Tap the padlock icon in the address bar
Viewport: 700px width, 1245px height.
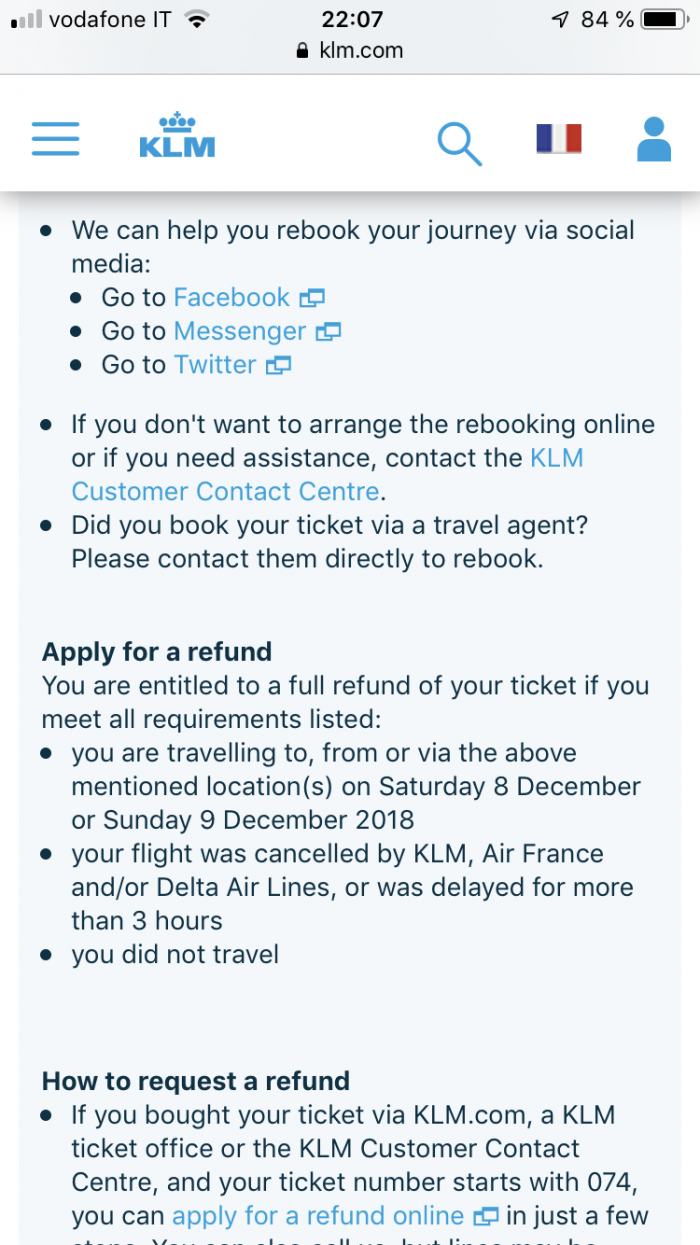pos(304,51)
